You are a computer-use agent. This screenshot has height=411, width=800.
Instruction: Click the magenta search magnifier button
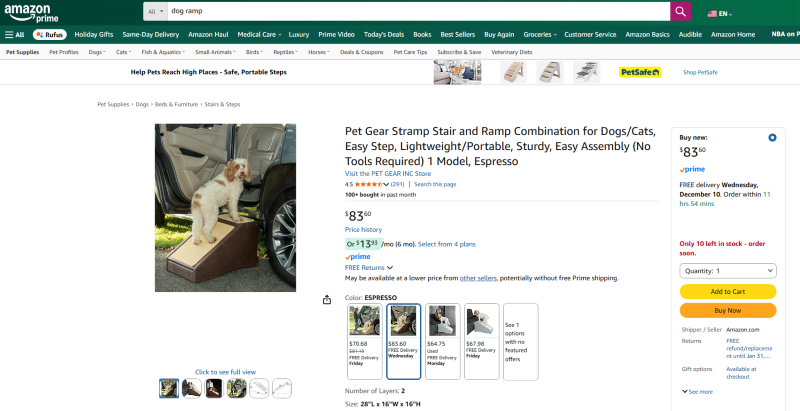tap(681, 11)
